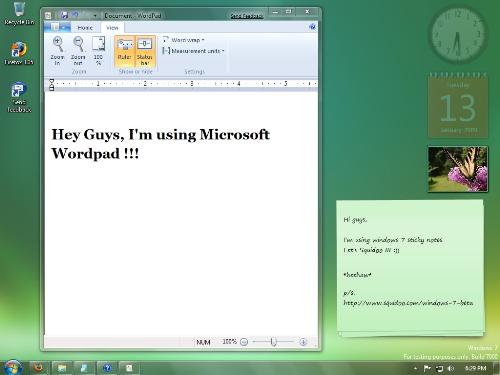Viewport: 500px width, 375px height.
Task: Click the WordPad document icon in title bar
Action: pyautogui.click(x=48, y=15)
